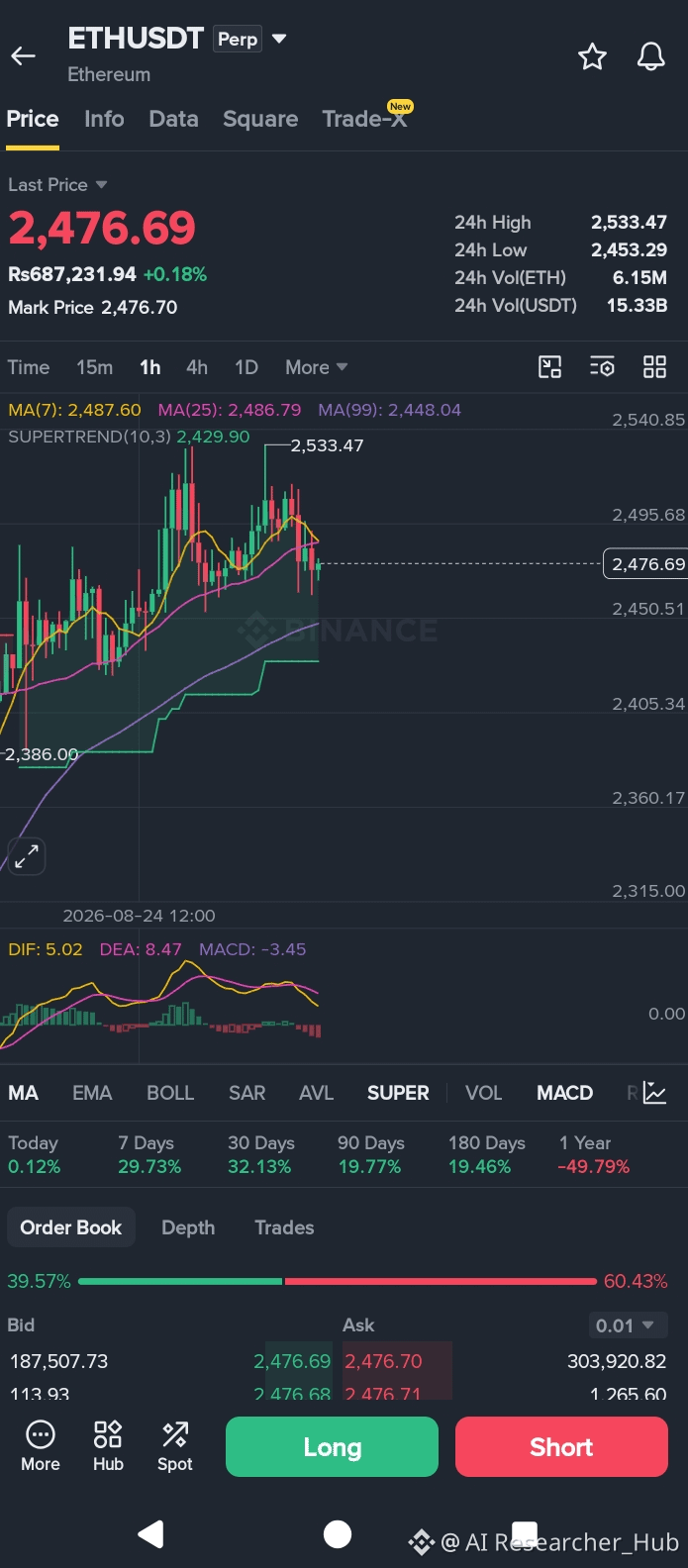This screenshot has width=688, height=1568.
Task: Tap the 90 Days 19.77% performance
Action: pos(371,1154)
